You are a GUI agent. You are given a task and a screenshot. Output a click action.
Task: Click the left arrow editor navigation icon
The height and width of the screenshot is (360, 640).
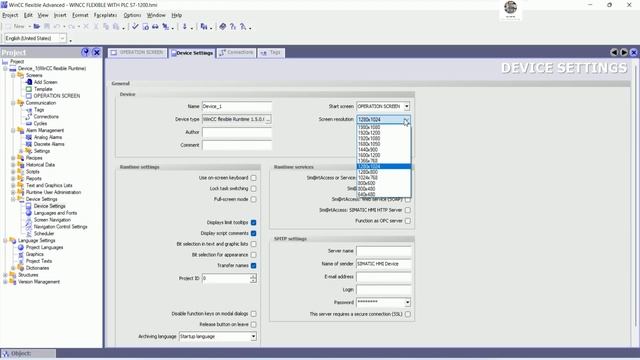coord(614,52)
